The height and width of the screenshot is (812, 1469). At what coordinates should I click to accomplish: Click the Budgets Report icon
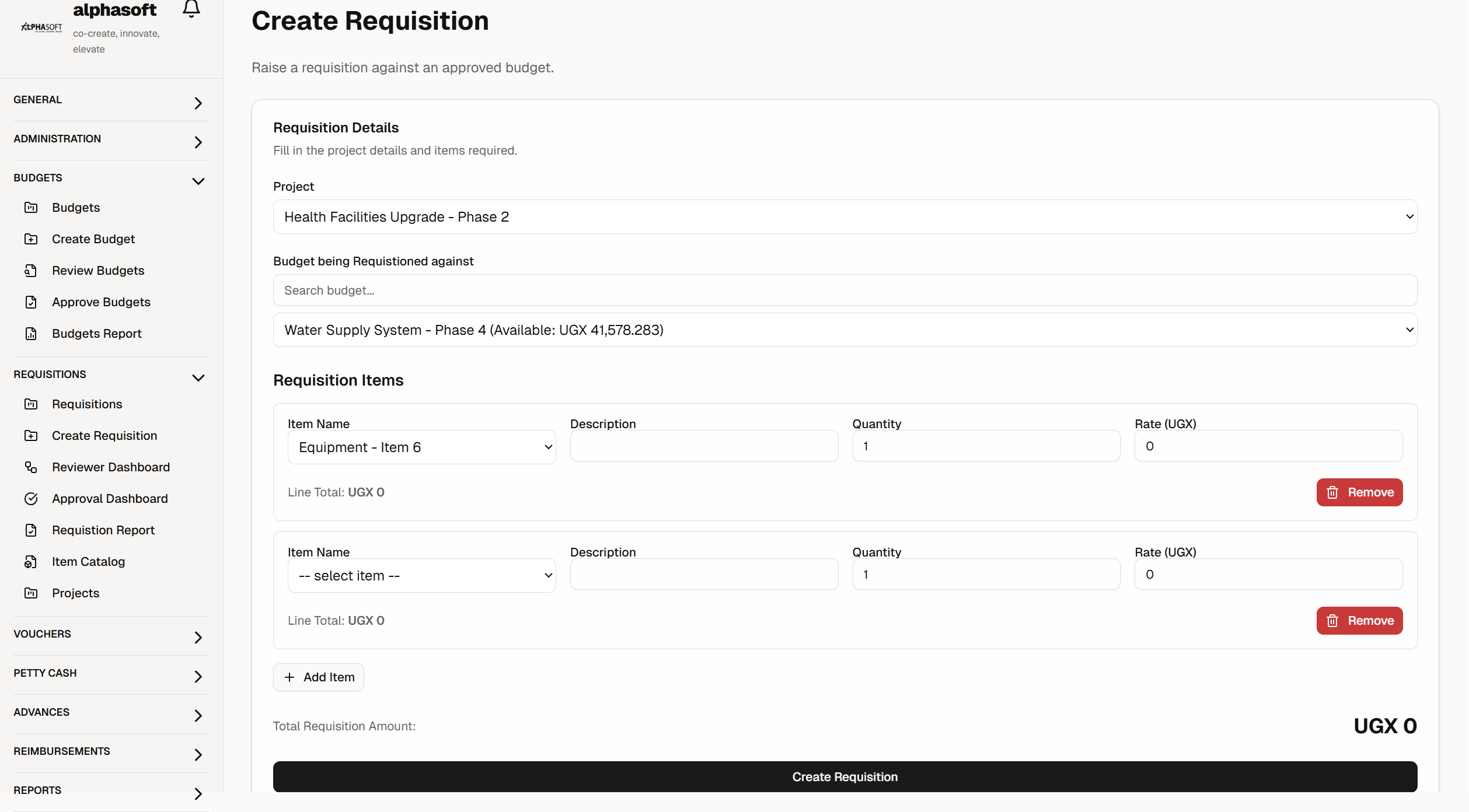[x=31, y=334]
